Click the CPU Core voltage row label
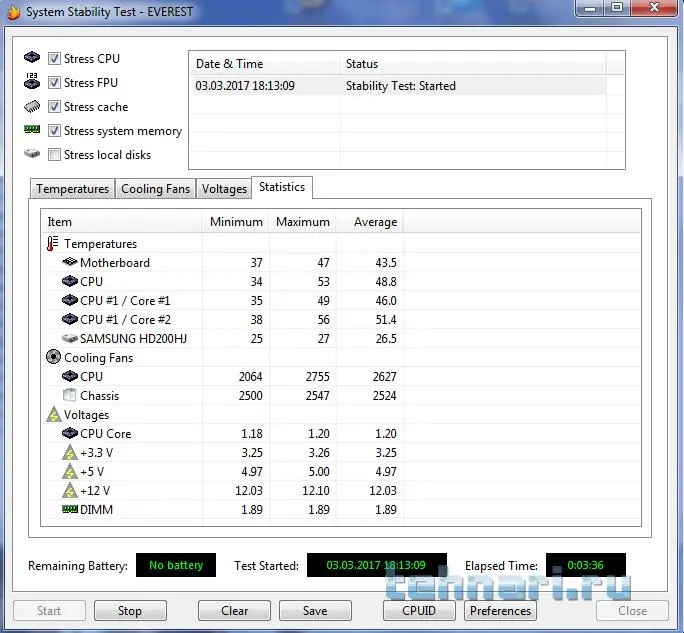Image resolution: width=684 pixels, height=633 pixels. click(x=106, y=434)
